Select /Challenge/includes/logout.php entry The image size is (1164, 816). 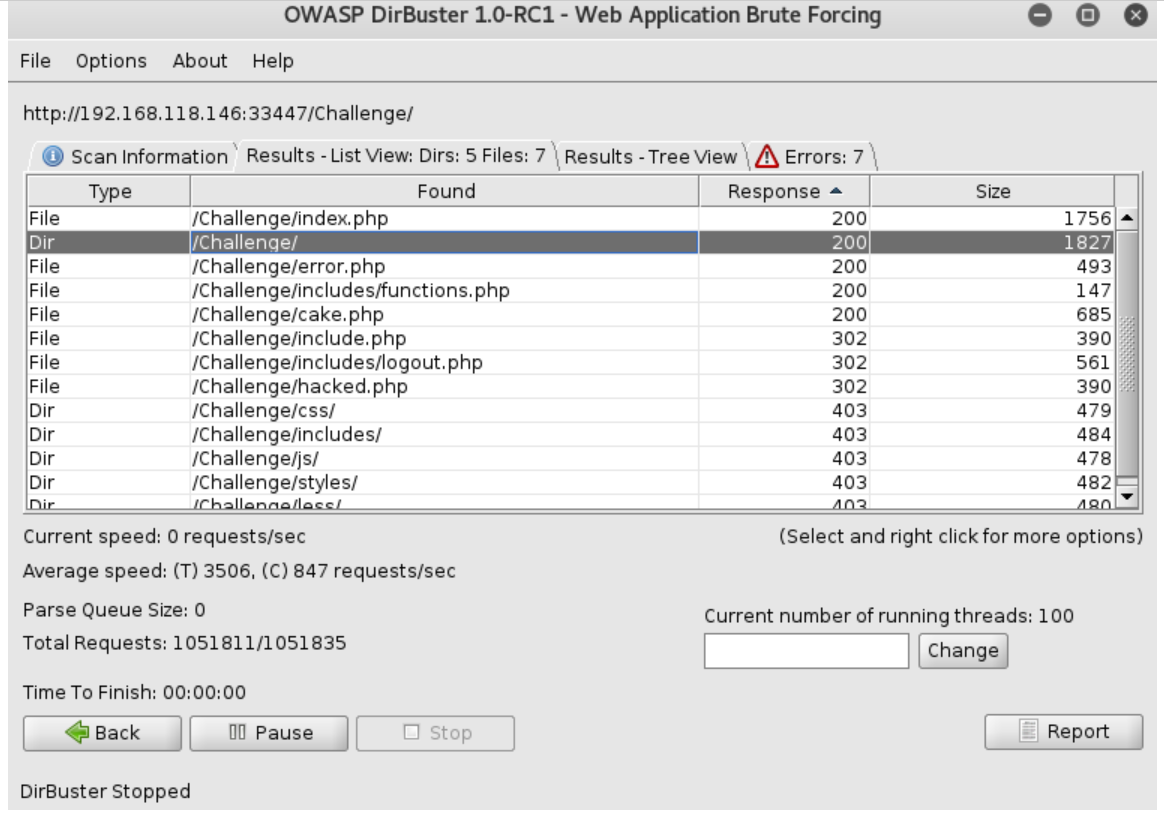(570, 362)
